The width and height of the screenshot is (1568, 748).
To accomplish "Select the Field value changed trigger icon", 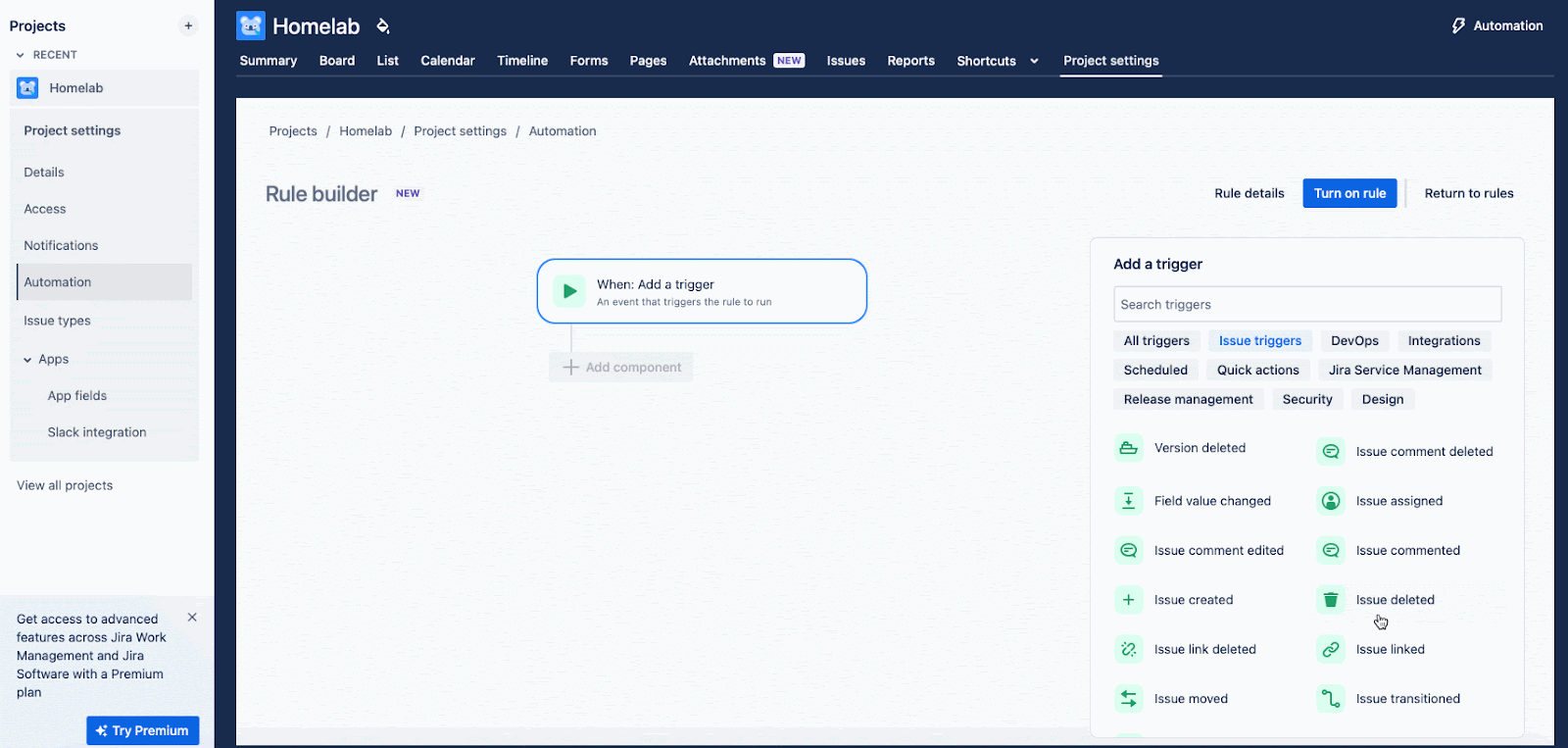I will pos(1129,501).
